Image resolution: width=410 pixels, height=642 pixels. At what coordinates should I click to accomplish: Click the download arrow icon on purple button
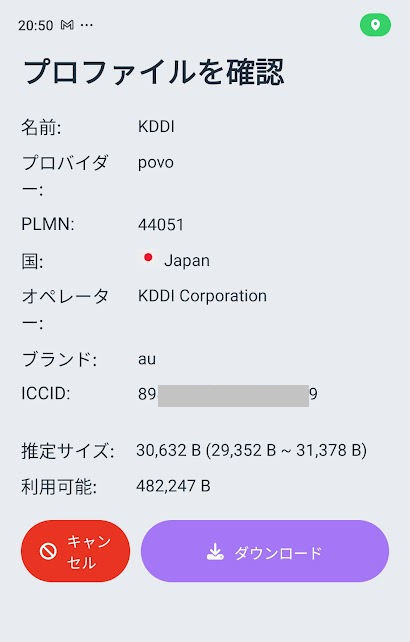215,552
